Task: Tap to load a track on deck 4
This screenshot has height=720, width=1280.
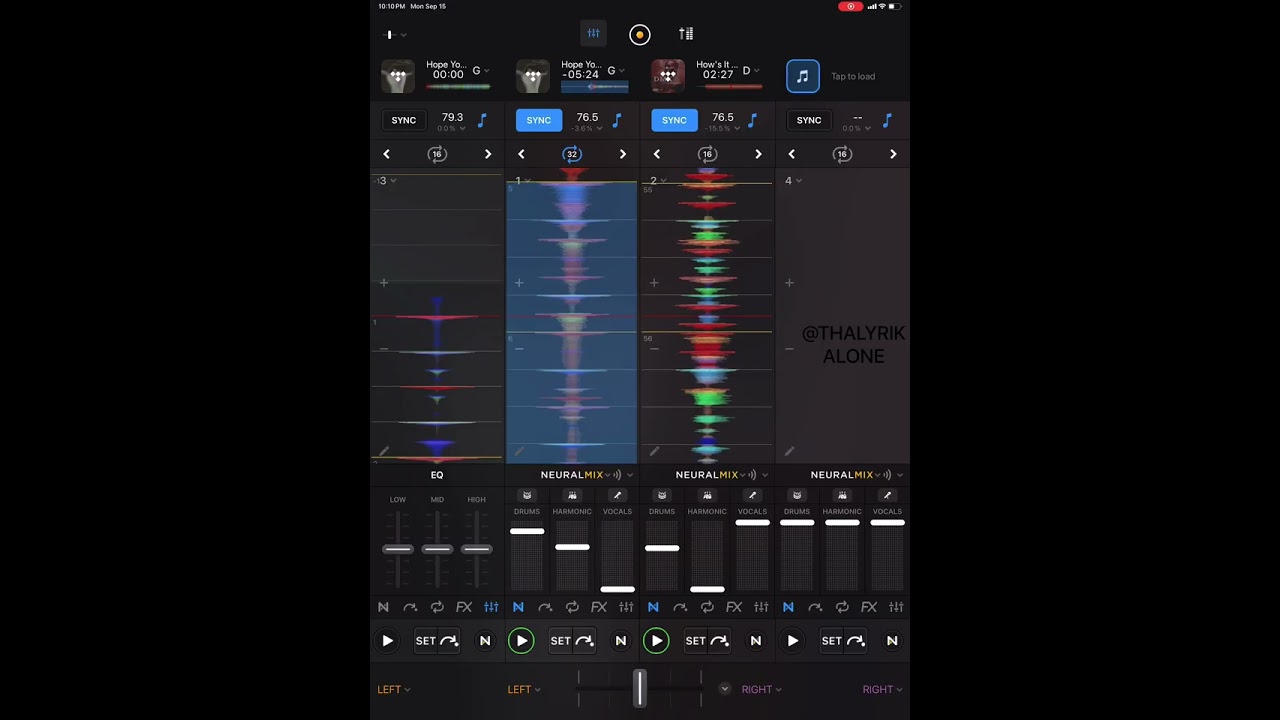Action: pyautogui.click(x=853, y=76)
